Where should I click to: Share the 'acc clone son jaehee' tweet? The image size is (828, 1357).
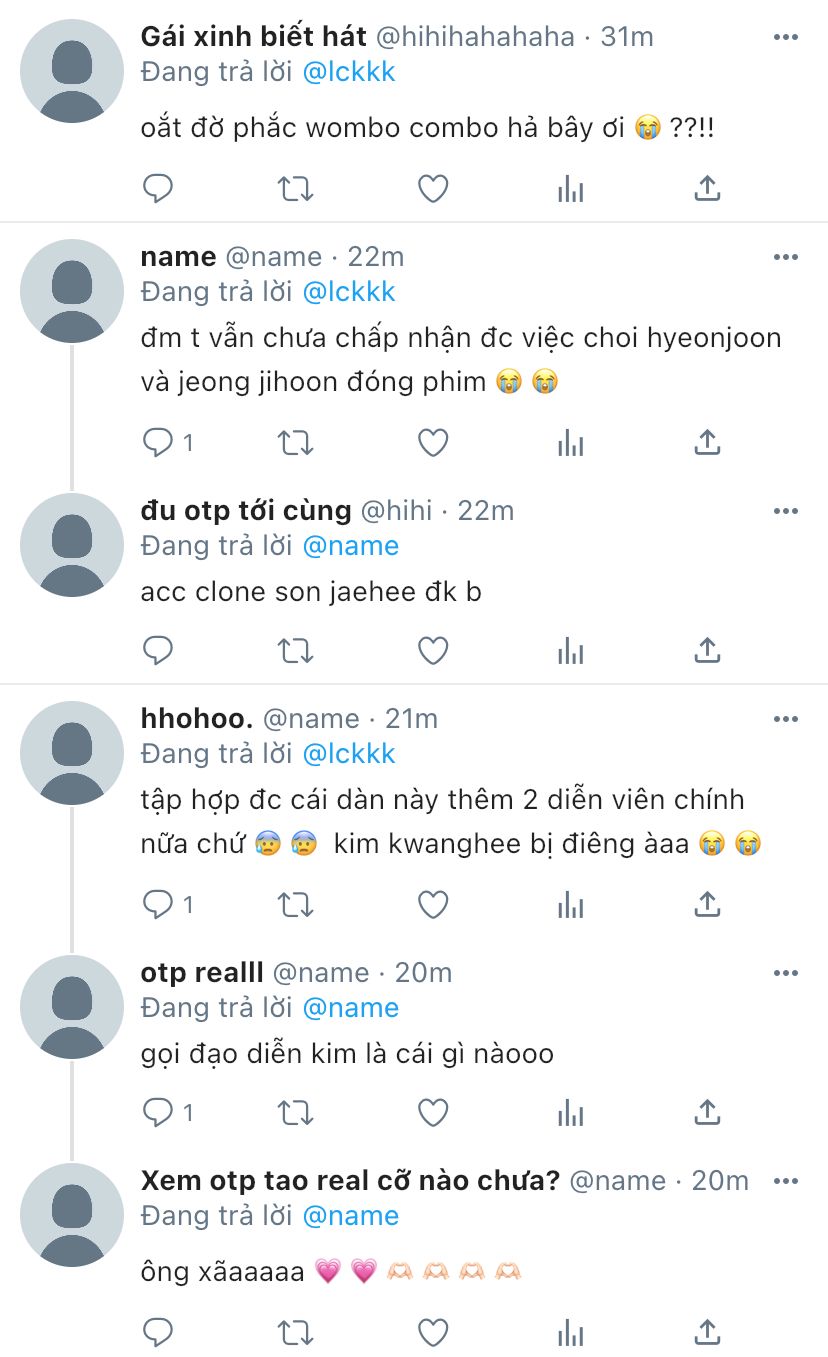click(x=707, y=650)
